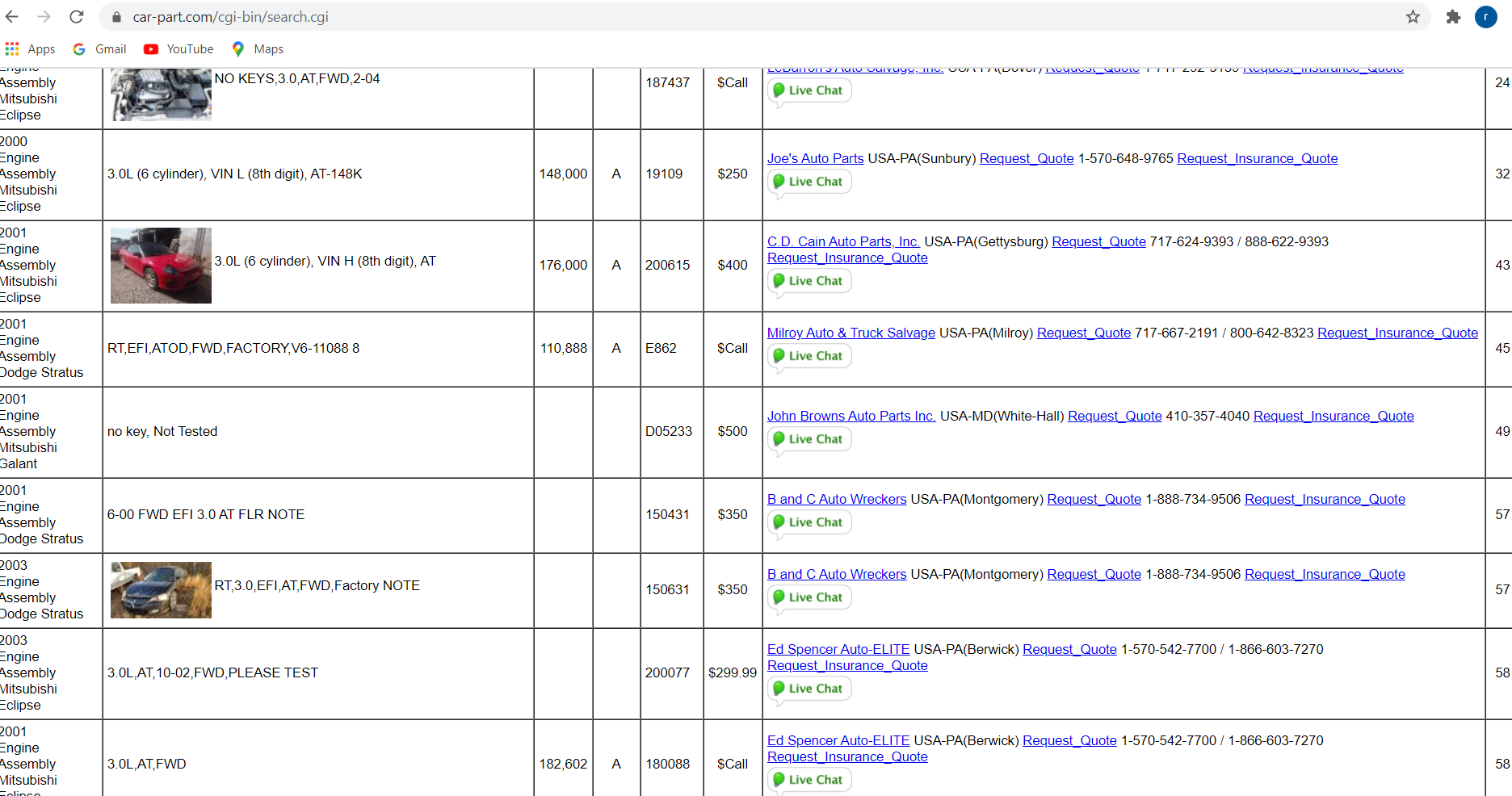This screenshot has width=1512, height=796.
Task: Request a quote from Milroy Auto & Truck Salvage
Action: [x=1084, y=333]
